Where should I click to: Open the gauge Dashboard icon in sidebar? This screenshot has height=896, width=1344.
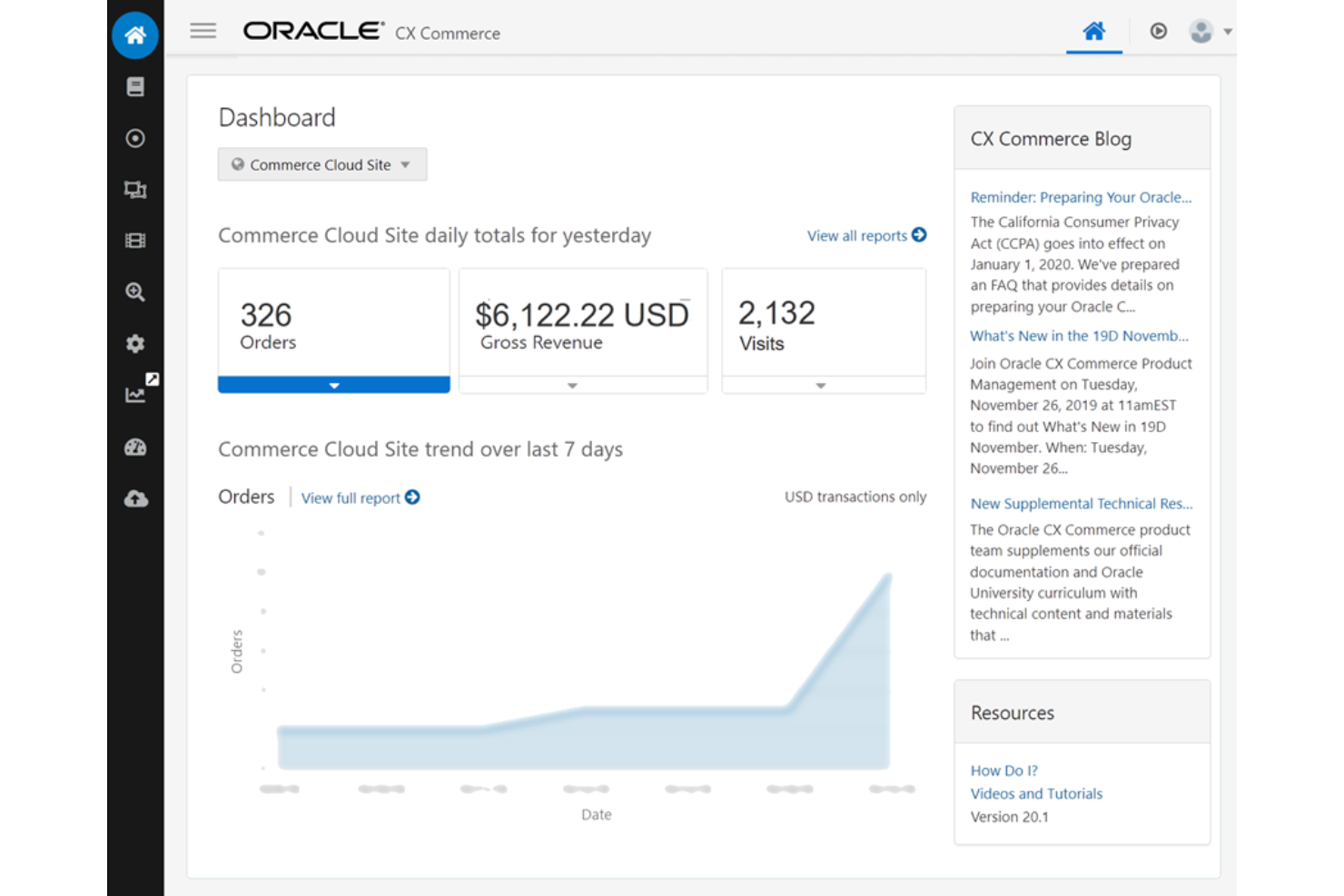pos(135,447)
